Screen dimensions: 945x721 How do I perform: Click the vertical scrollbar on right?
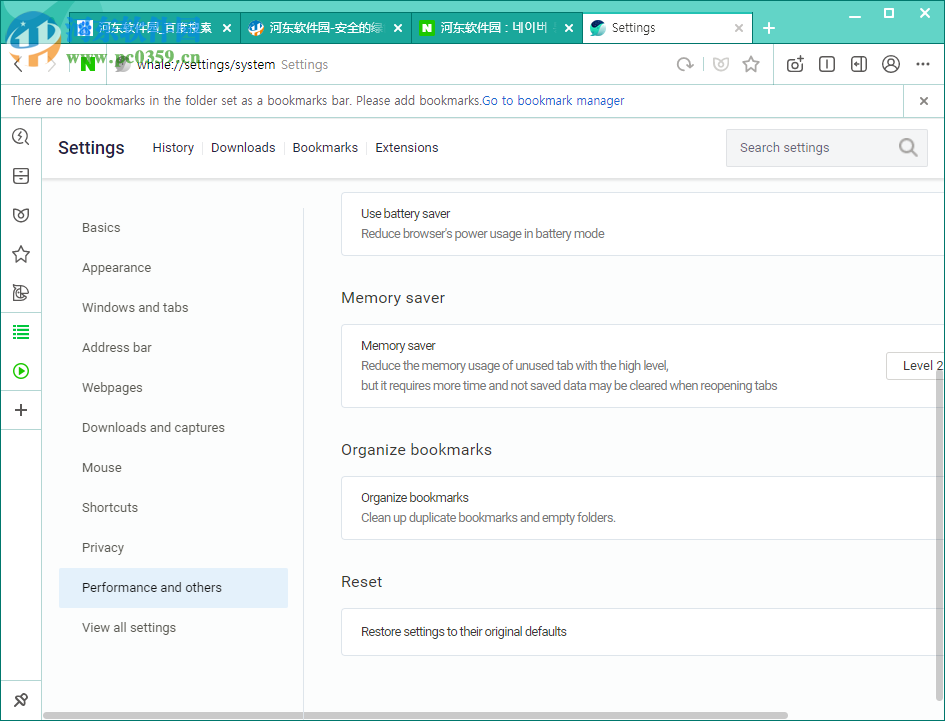940,537
